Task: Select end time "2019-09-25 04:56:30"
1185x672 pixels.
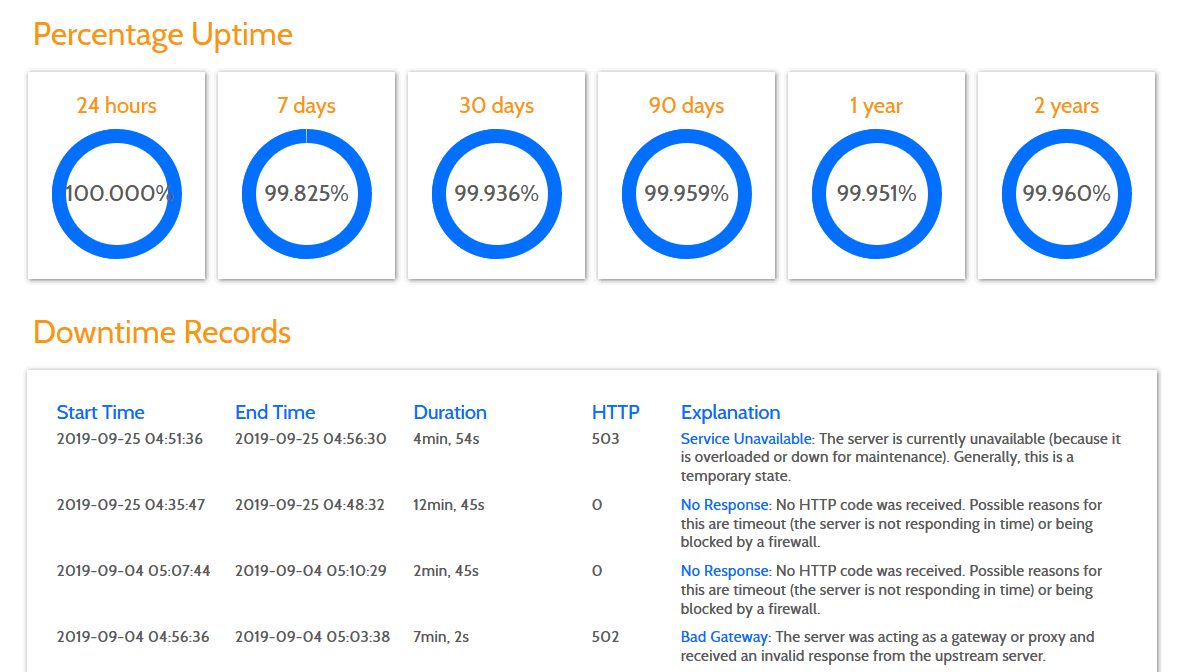Action: coord(311,438)
